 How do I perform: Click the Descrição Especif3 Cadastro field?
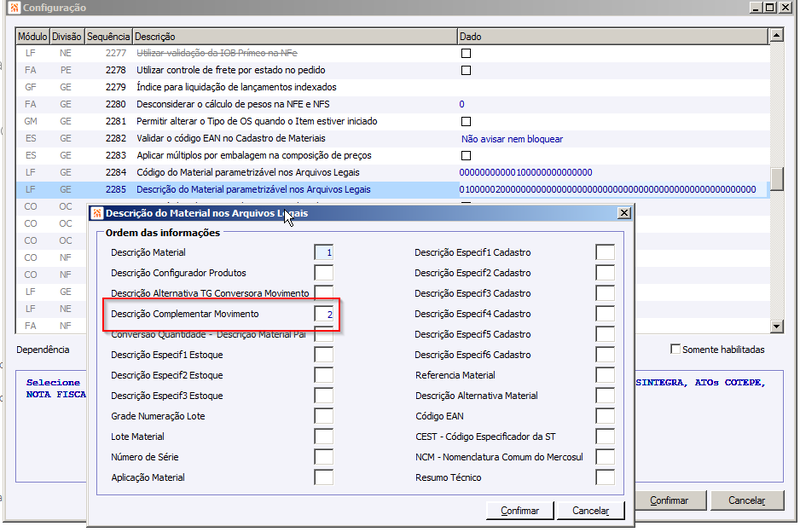tap(605, 293)
